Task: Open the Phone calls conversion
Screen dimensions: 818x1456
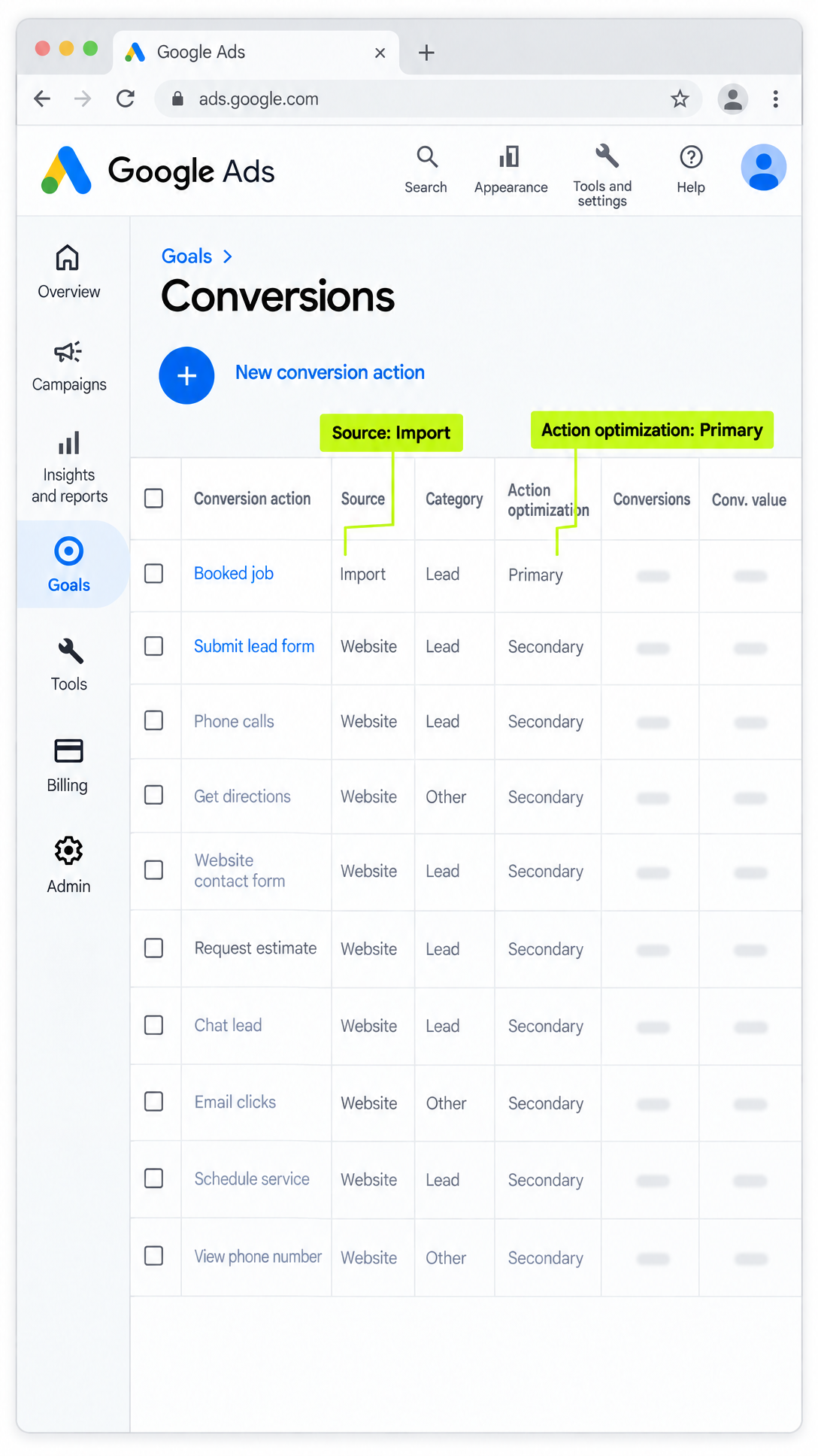Action: coord(234,721)
